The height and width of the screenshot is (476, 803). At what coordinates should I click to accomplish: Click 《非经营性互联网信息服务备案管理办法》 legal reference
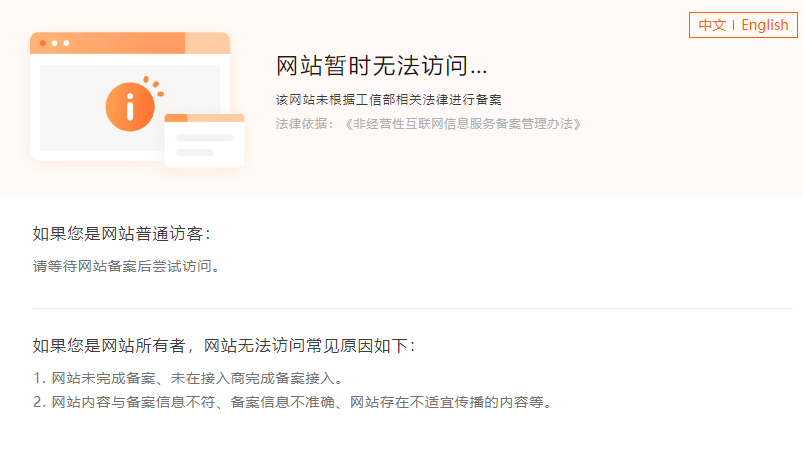(x=463, y=124)
